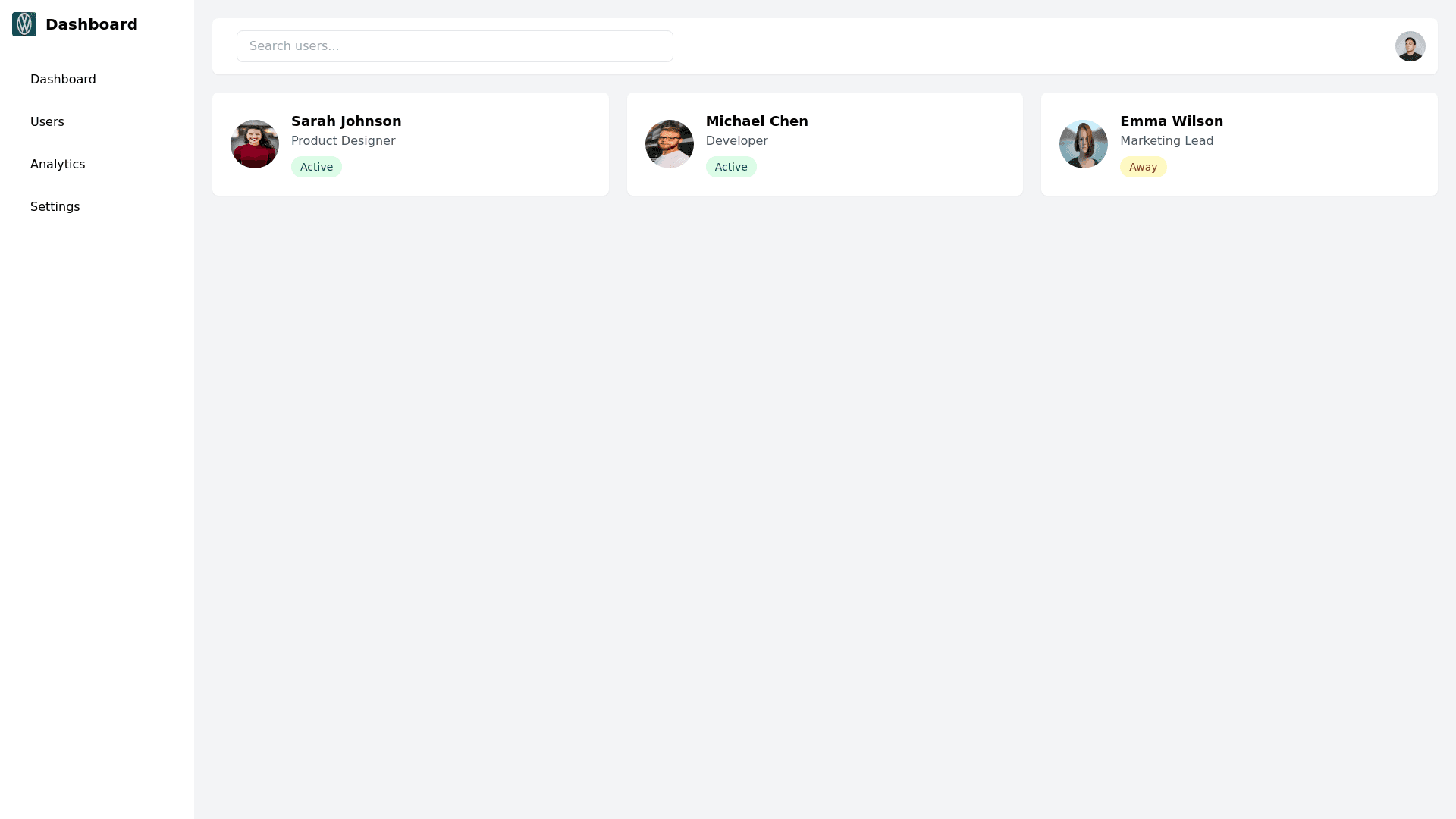1456x819 pixels.
Task: Navigate to Settings in the sidebar
Action: [55, 207]
